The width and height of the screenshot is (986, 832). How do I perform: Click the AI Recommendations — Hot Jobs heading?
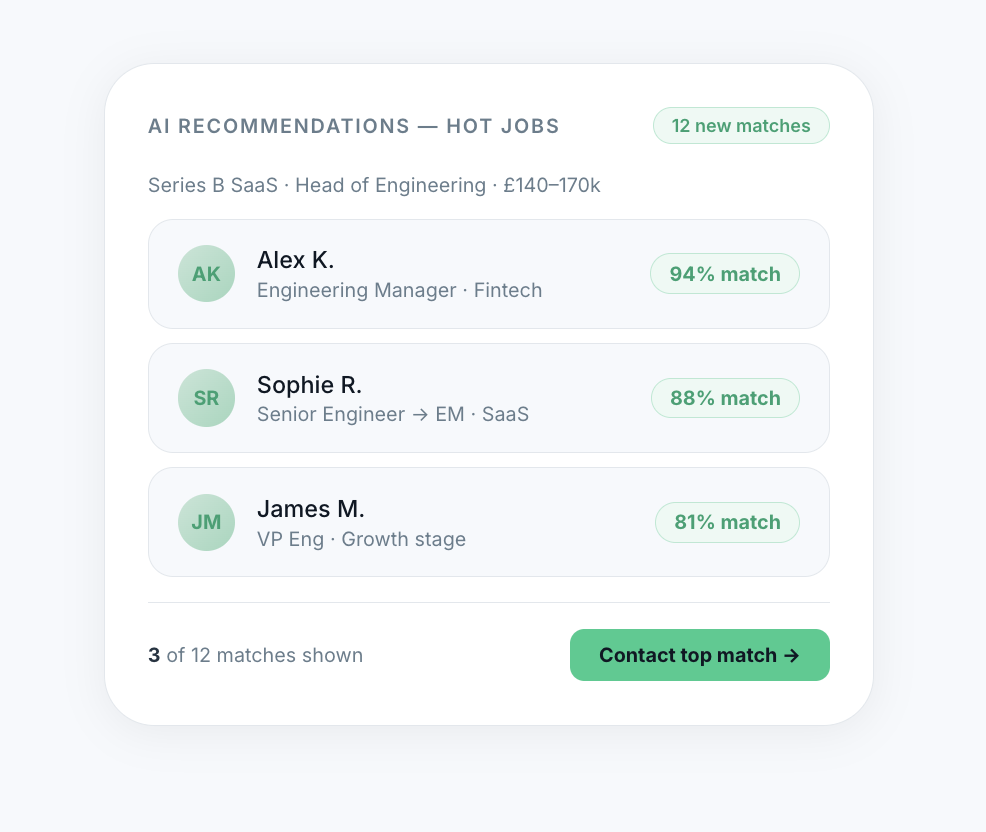click(353, 126)
